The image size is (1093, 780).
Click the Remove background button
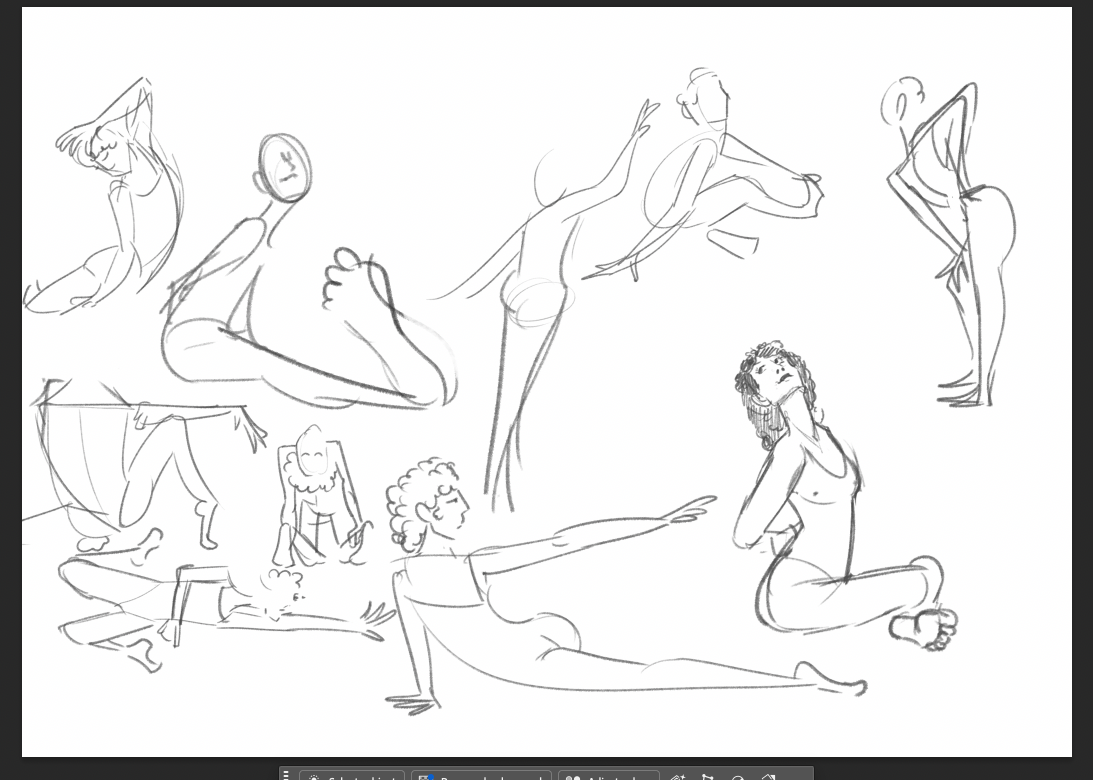point(482,776)
